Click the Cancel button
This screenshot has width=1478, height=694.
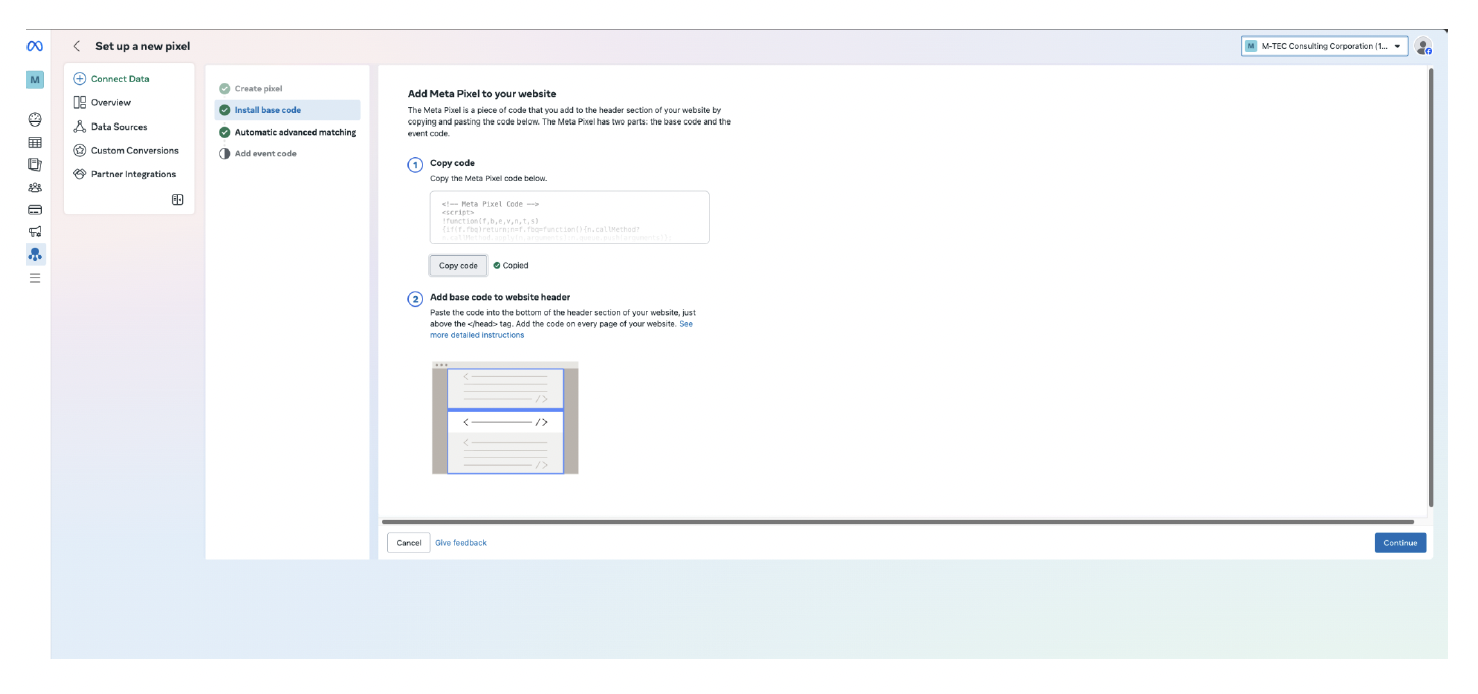(408, 542)
